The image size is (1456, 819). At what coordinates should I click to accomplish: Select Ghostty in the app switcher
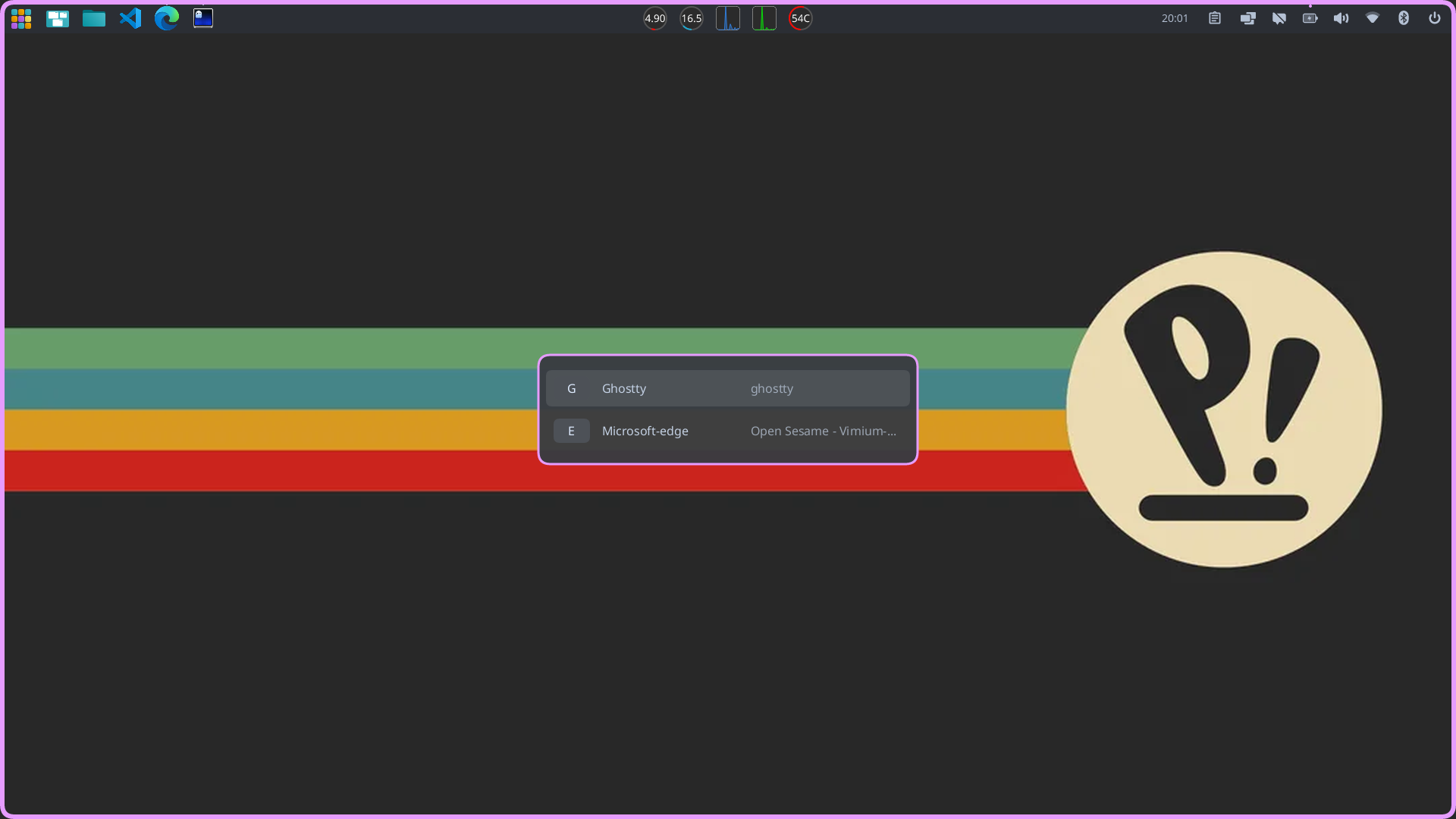click(x=728, y=388)
